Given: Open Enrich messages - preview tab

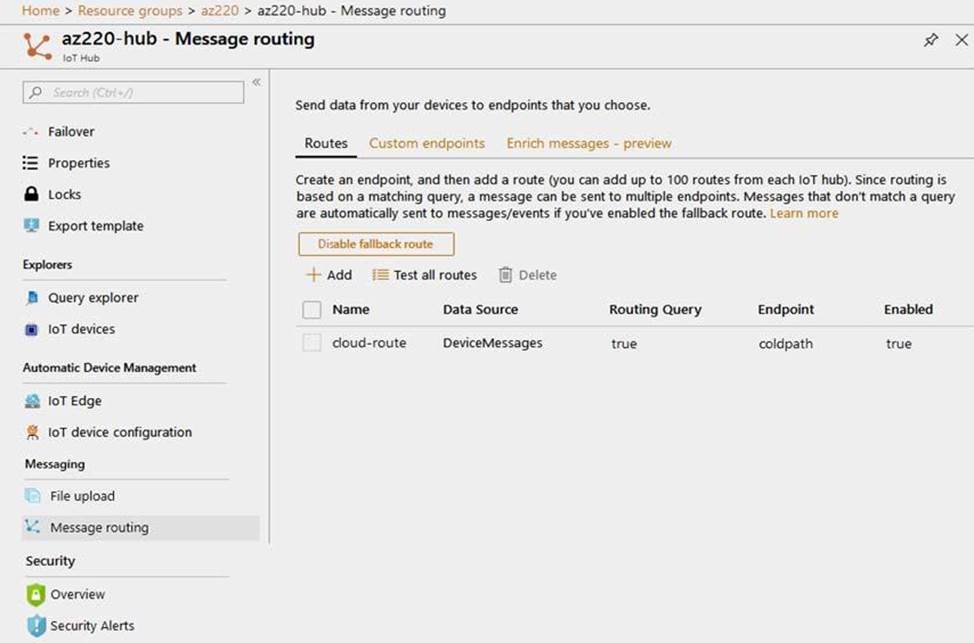Looking at the screenshot, I should click(x=589, y=143).
